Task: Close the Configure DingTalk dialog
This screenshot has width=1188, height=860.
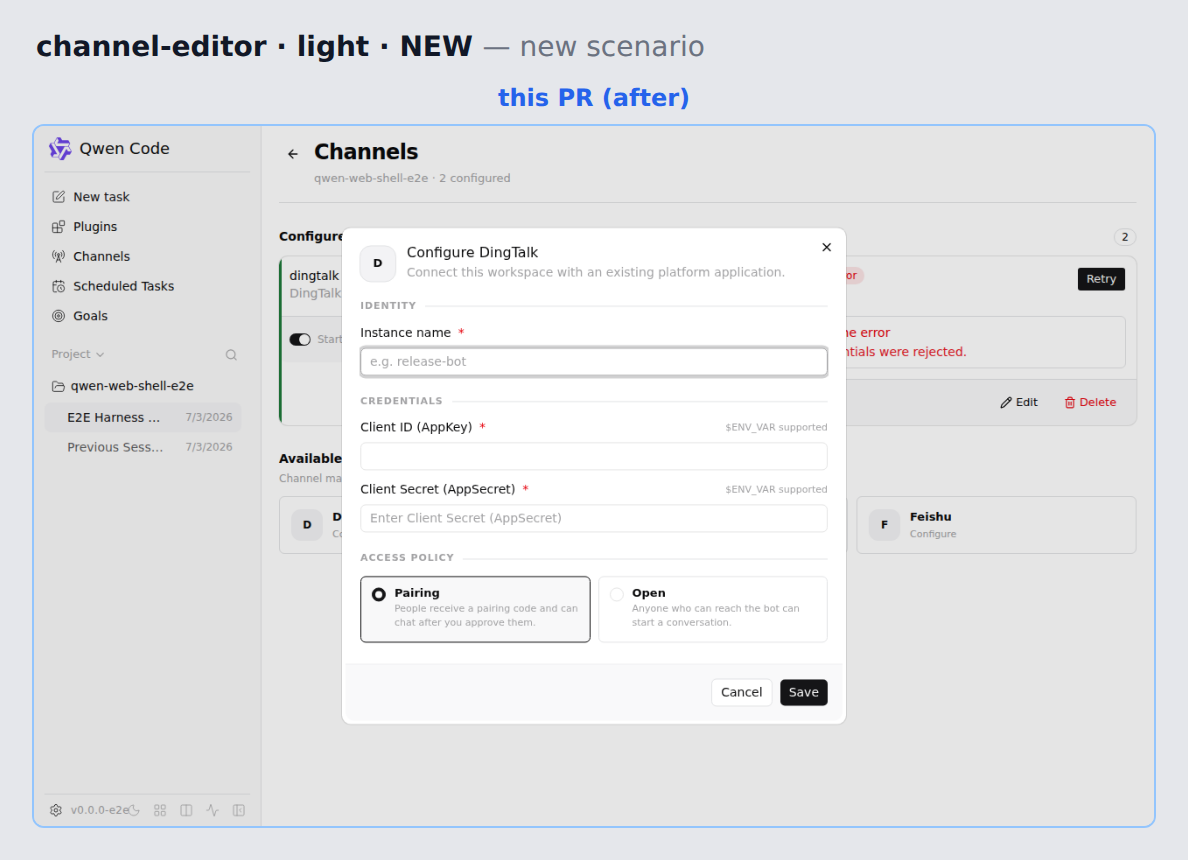Action: 826,247
